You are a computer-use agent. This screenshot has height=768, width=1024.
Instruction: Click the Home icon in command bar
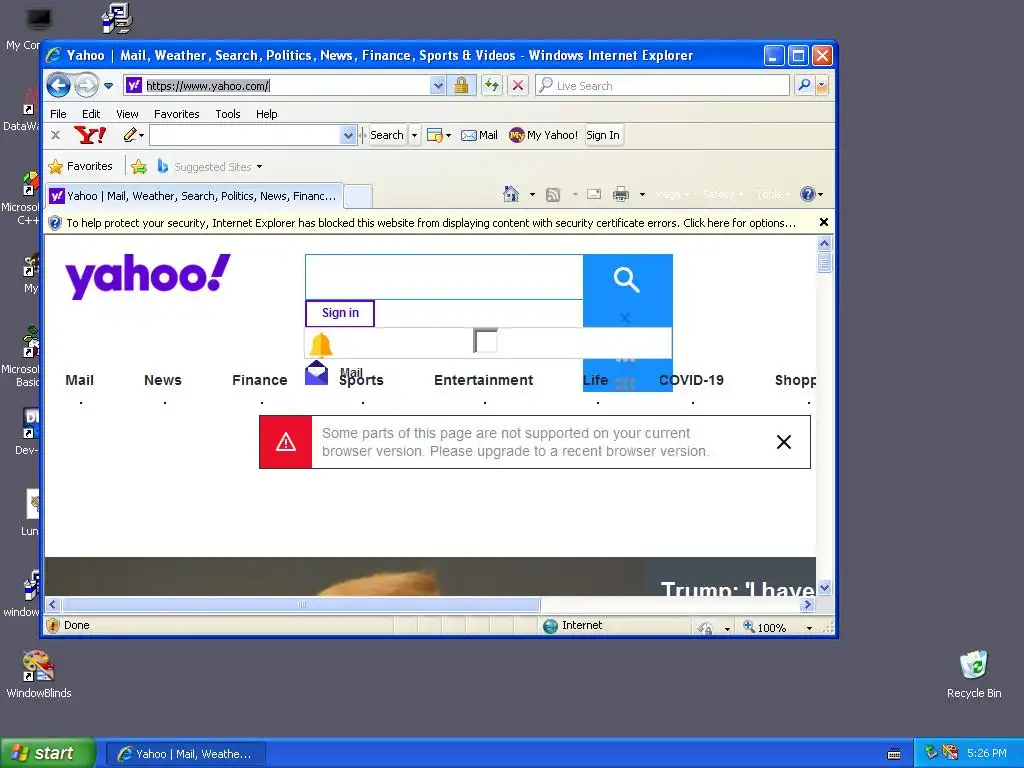coord(511,194)
